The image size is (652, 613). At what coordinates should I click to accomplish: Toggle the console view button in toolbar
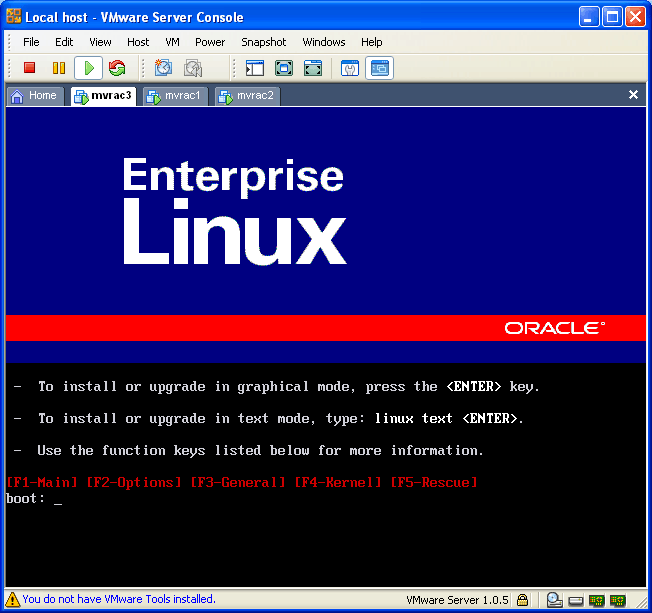click(x=379, y=68)
